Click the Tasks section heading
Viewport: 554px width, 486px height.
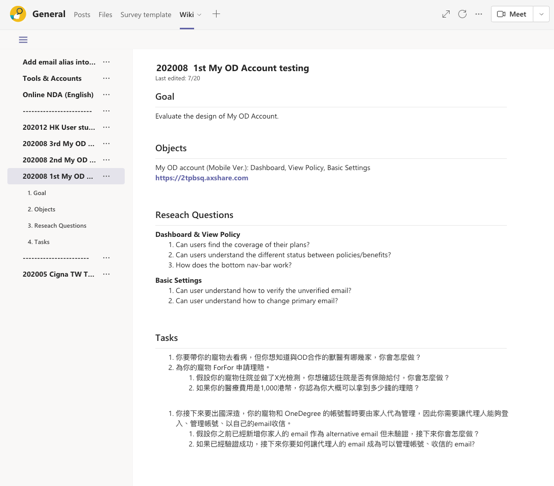click(x=166, y=338)
